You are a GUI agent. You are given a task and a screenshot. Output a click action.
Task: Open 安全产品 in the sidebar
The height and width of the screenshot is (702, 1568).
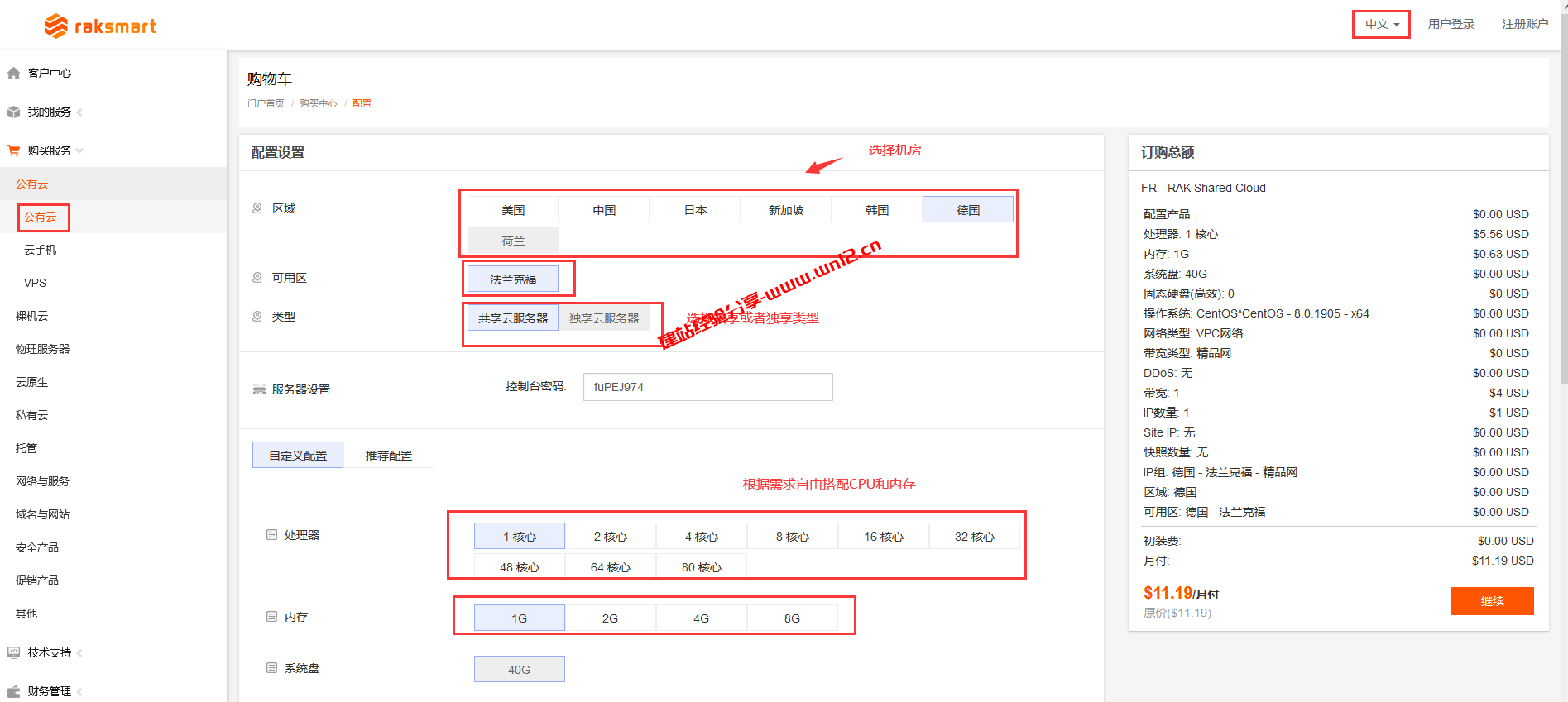pos(37,547)
